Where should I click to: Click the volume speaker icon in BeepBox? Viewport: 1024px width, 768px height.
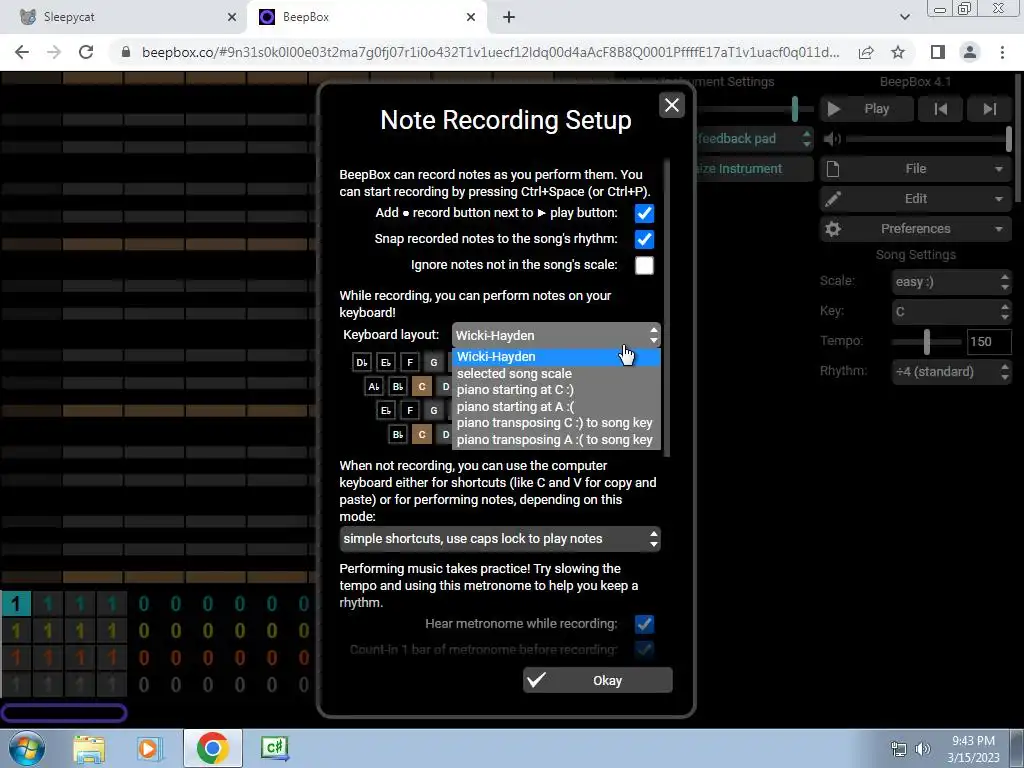pos(832,138)
